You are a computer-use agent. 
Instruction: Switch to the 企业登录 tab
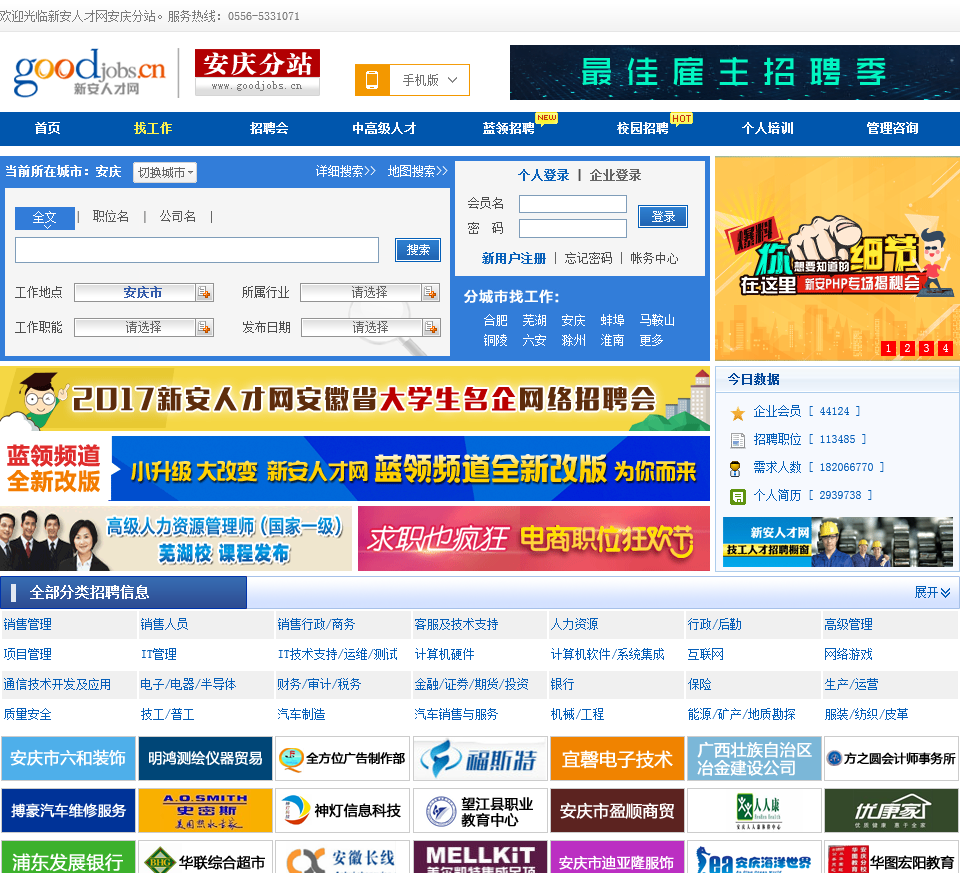coord(615,176)
